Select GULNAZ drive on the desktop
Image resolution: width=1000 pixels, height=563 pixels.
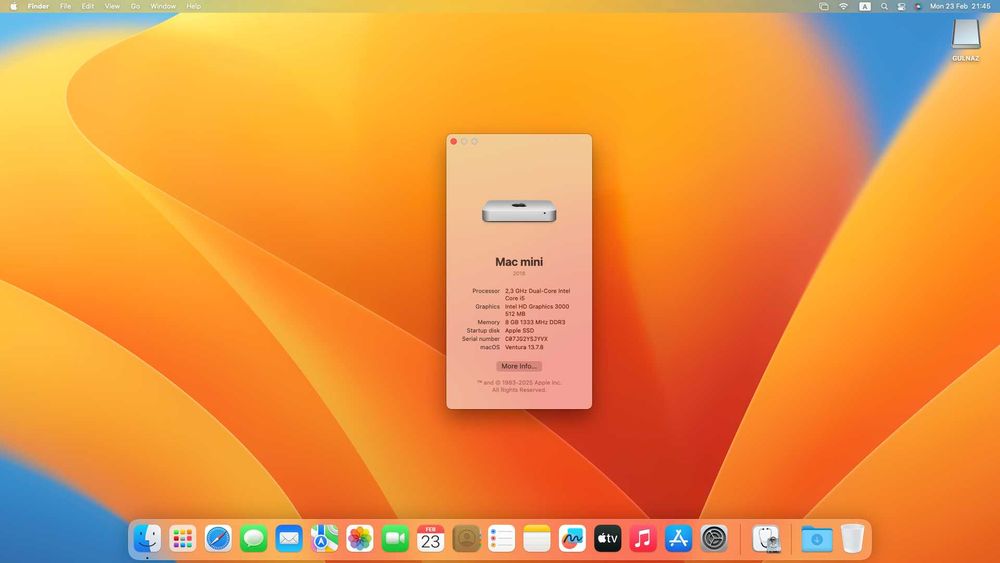click(966, 40)
